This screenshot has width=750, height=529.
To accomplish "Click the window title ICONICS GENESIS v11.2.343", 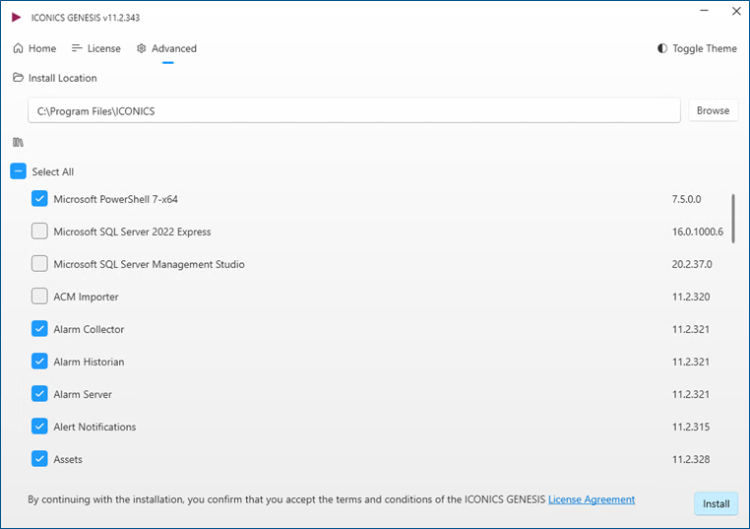I will [85, 18].
